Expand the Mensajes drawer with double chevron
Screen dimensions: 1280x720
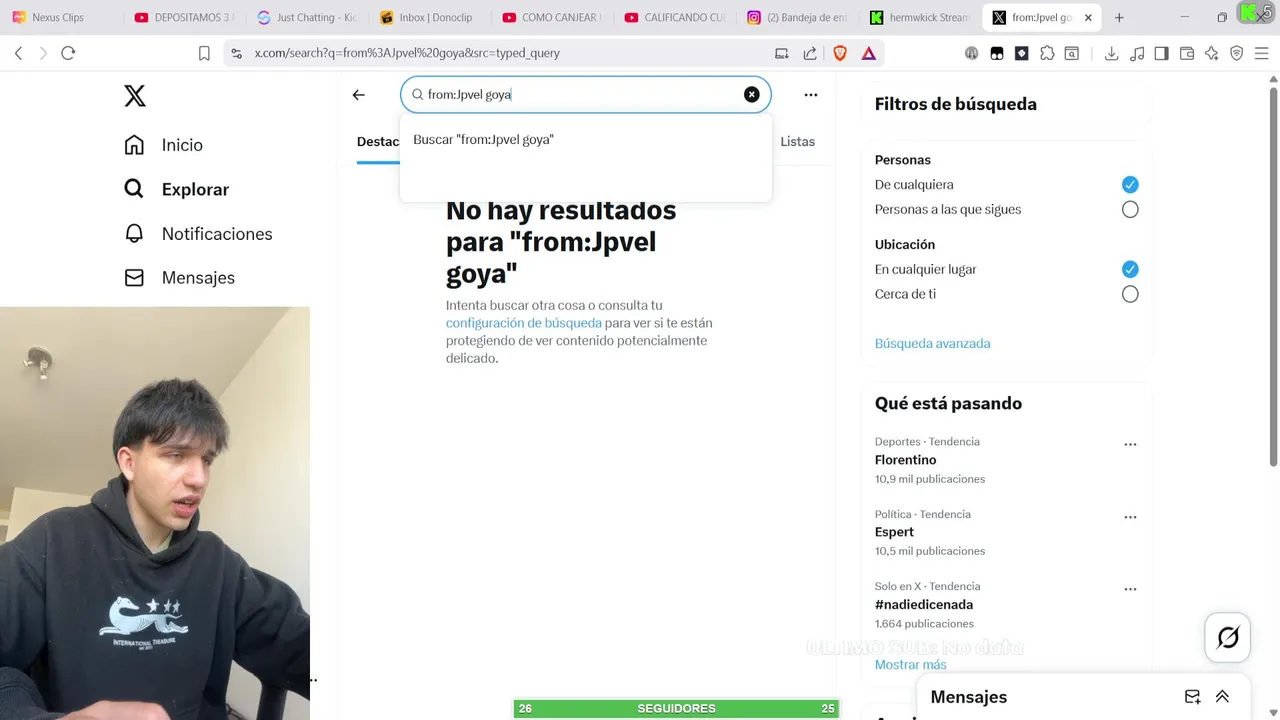coord(1222,697)
